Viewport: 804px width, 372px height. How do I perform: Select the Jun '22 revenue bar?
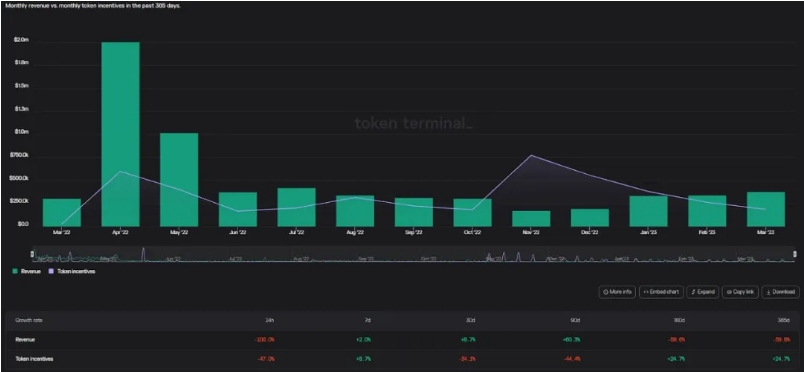pyautogui.click(x=238, y=209)
